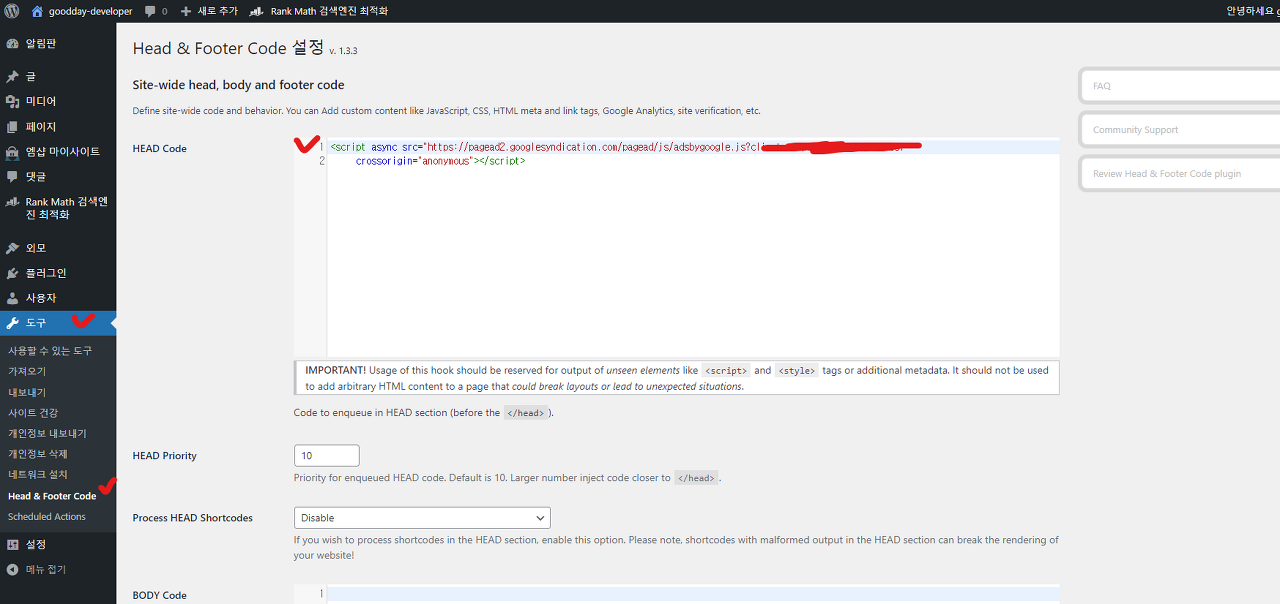This screenshot has width=1280, height=604.
Task: Expand Review Head & Footer Code plugin
Action: pyautogui.click(x=1180, y=173)
